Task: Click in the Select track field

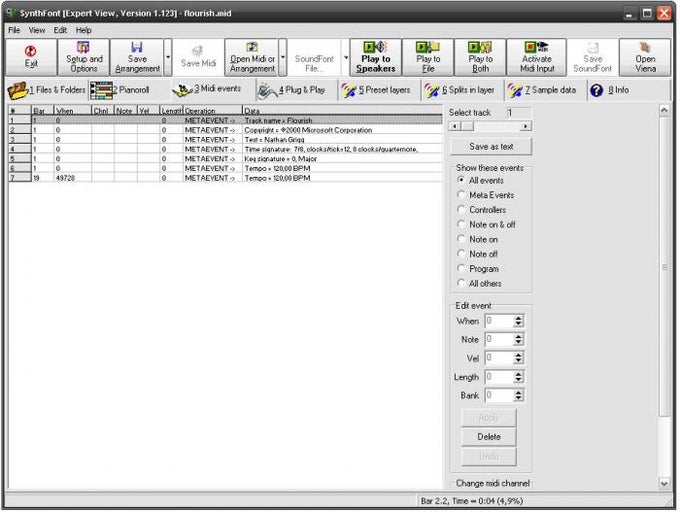Action: click(x=519, y=113)
